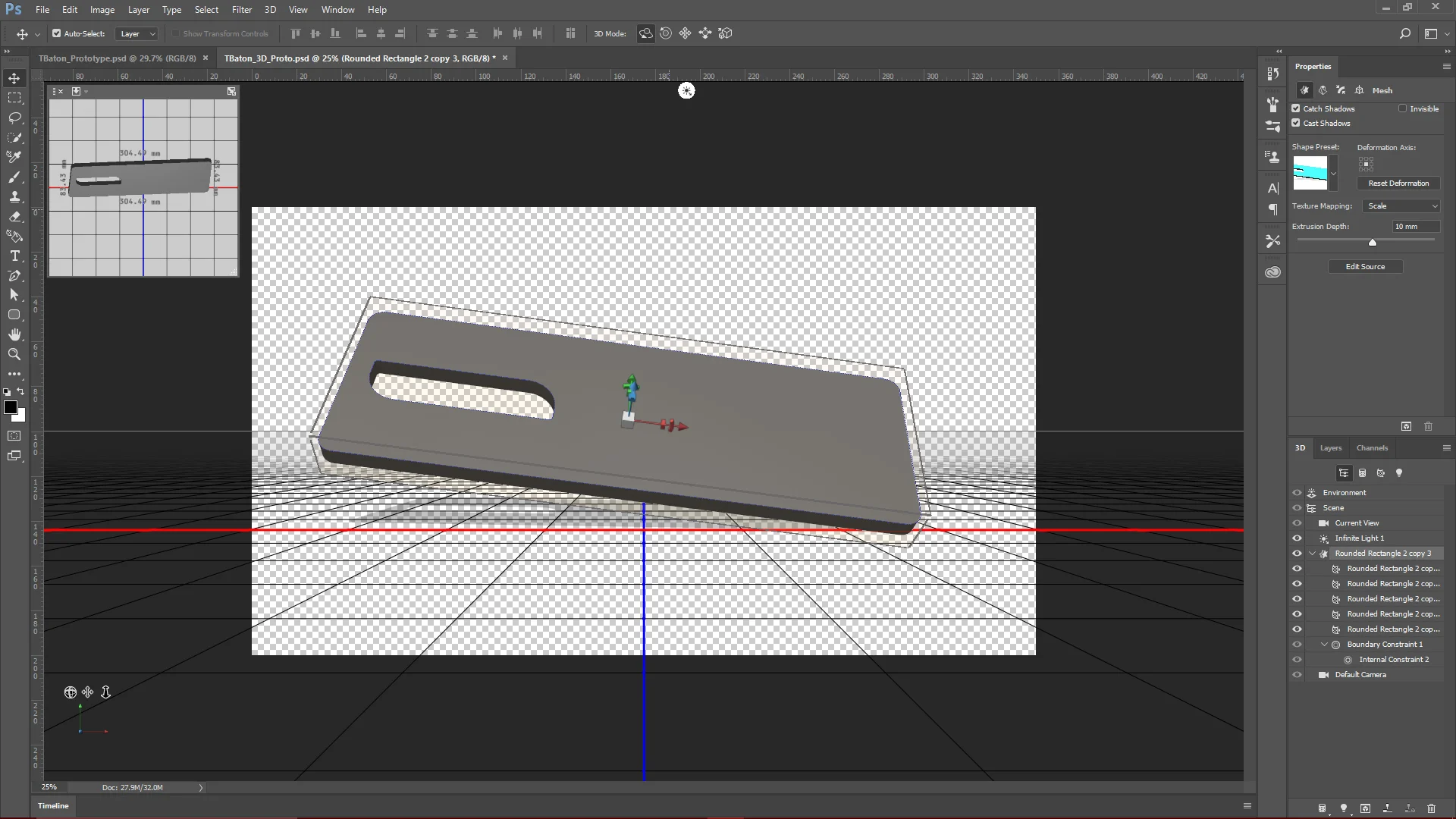Switch to the Layers tab
This screenshot has height=819, width=1456.
coord(1330,448)
